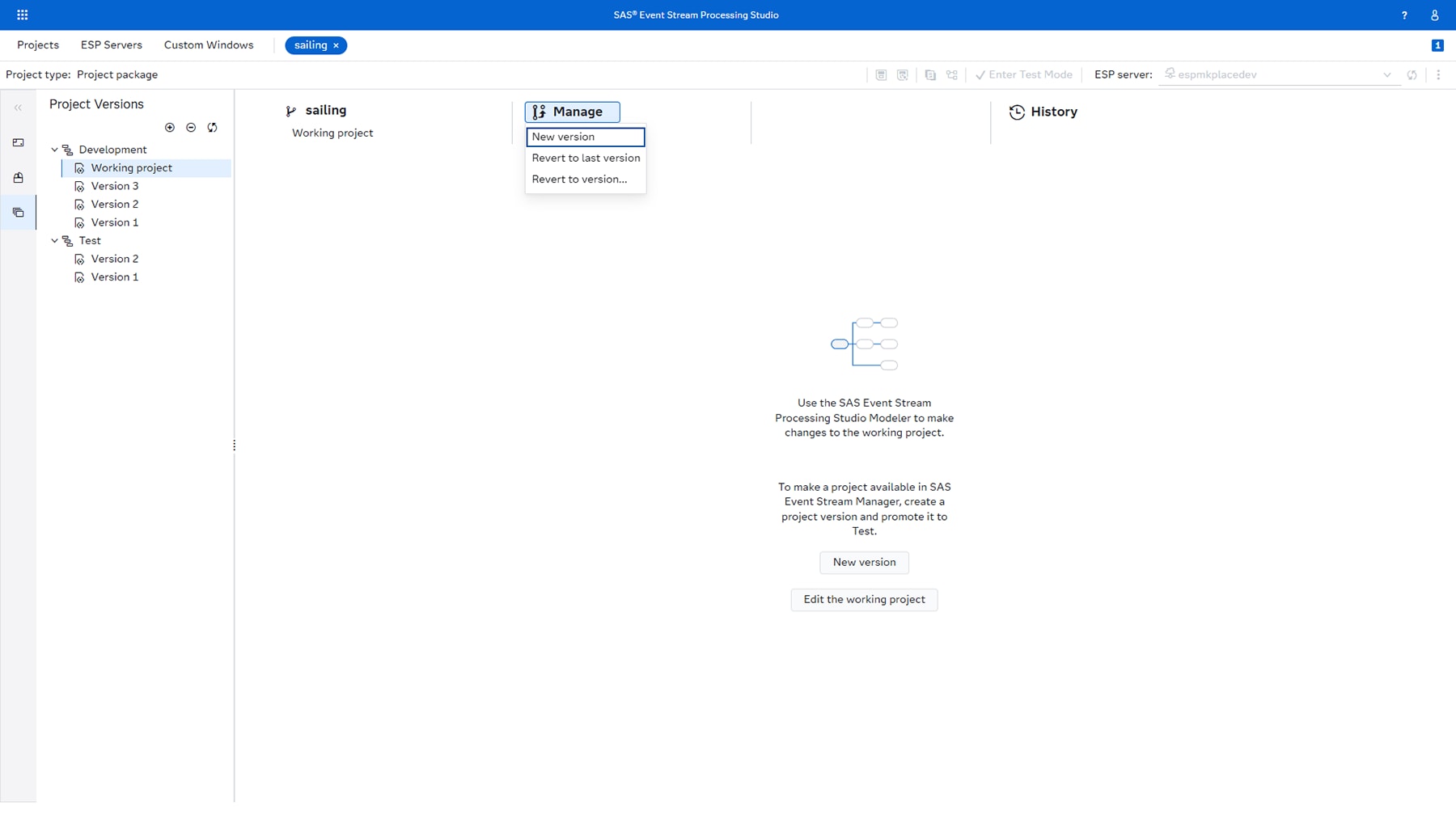Collapse the Test group
This screenshot has height=819, width=1456.
(55, 240)
